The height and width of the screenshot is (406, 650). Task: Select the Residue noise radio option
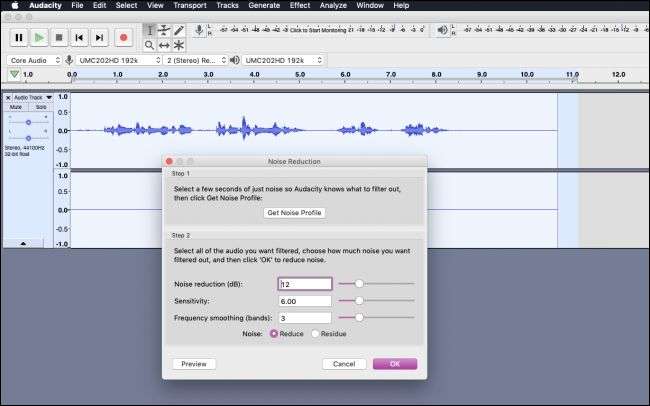[316, 333]
